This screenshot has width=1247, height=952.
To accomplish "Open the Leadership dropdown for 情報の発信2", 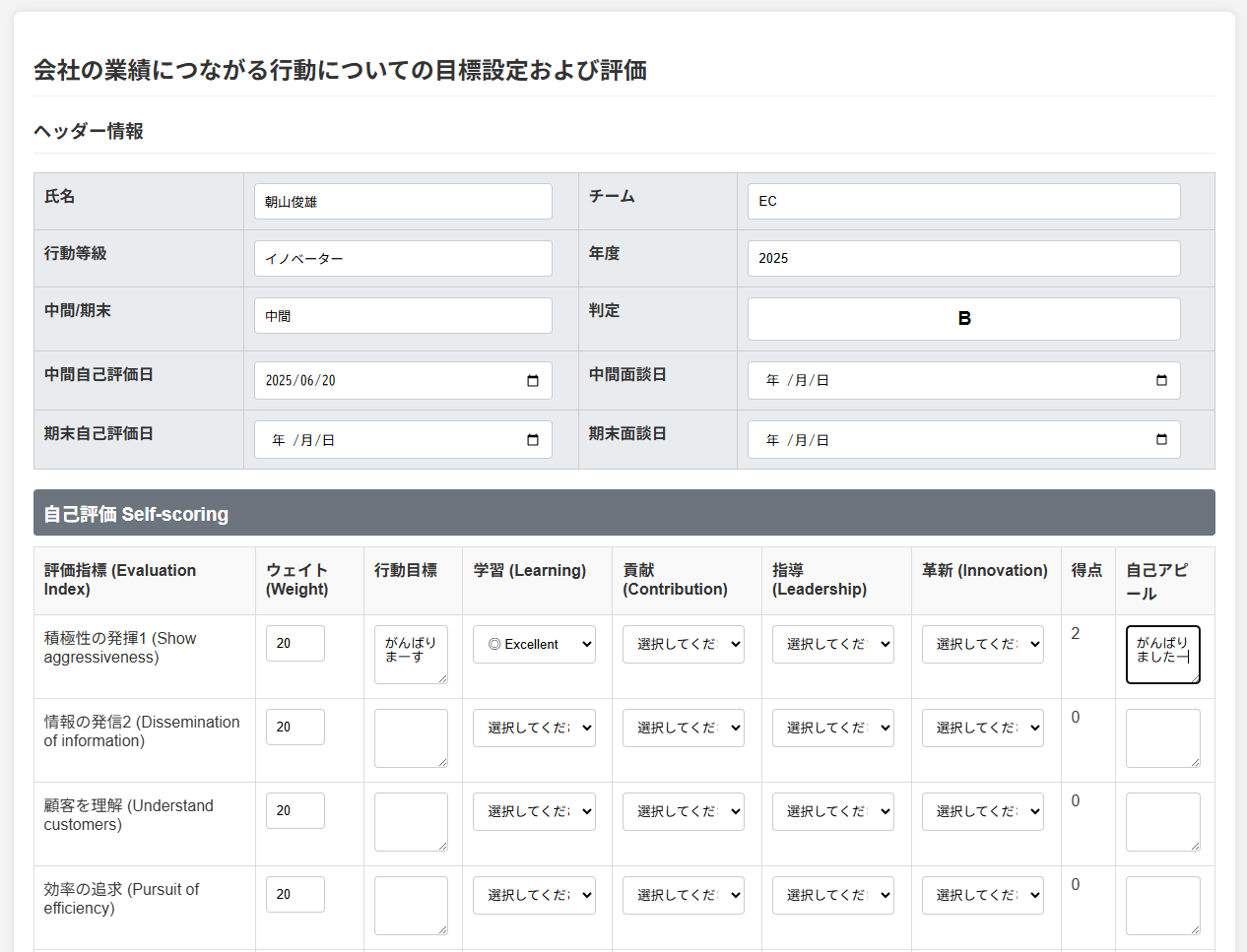I will click(x=833, y=728).
